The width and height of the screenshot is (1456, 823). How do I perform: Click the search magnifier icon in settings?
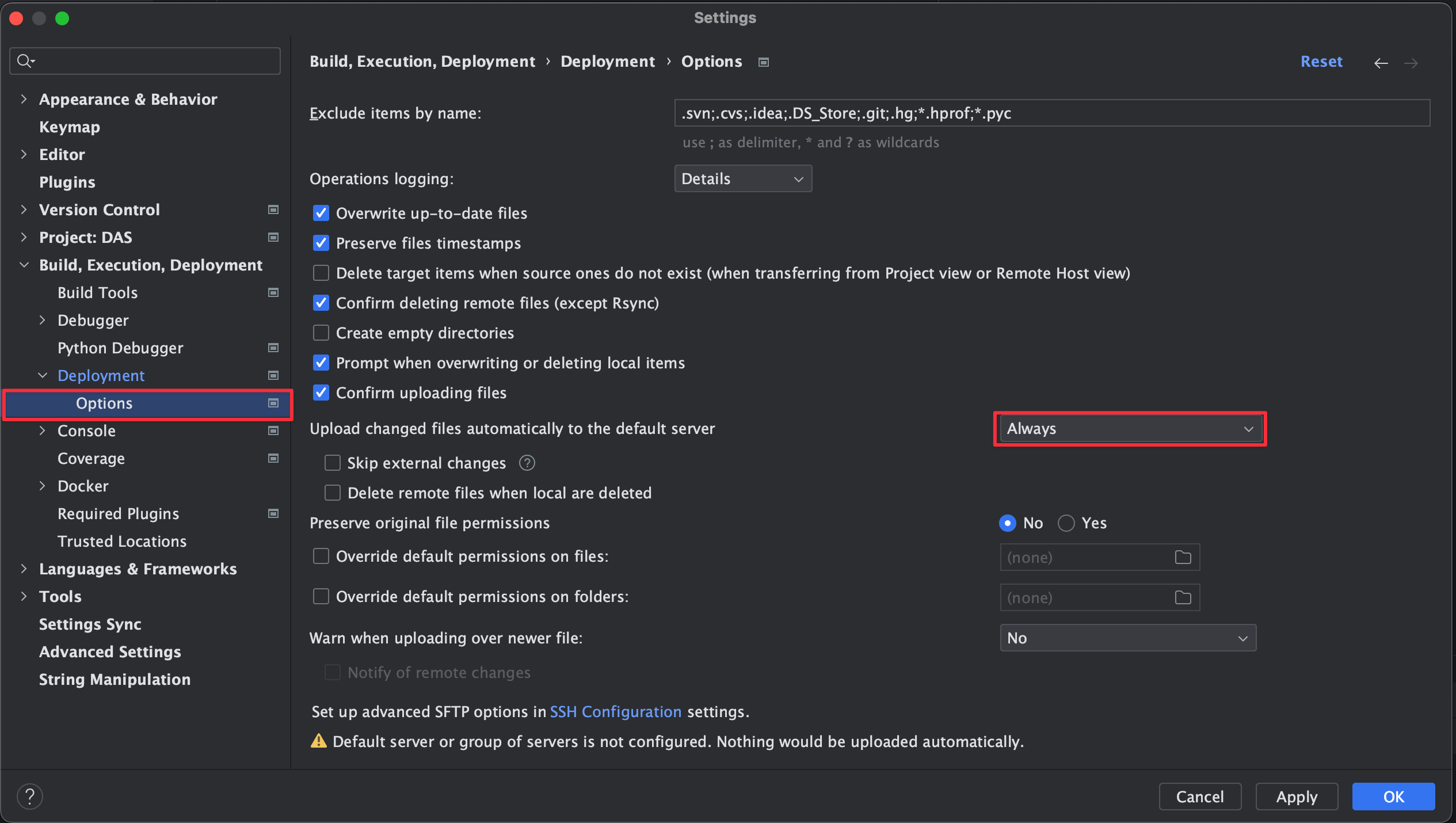[25, 61]
